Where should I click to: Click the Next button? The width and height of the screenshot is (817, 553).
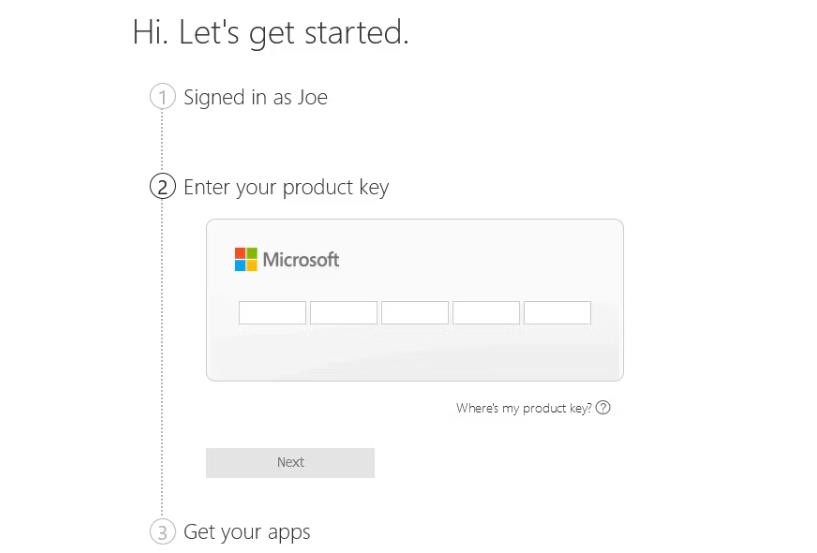click(290, 463)
